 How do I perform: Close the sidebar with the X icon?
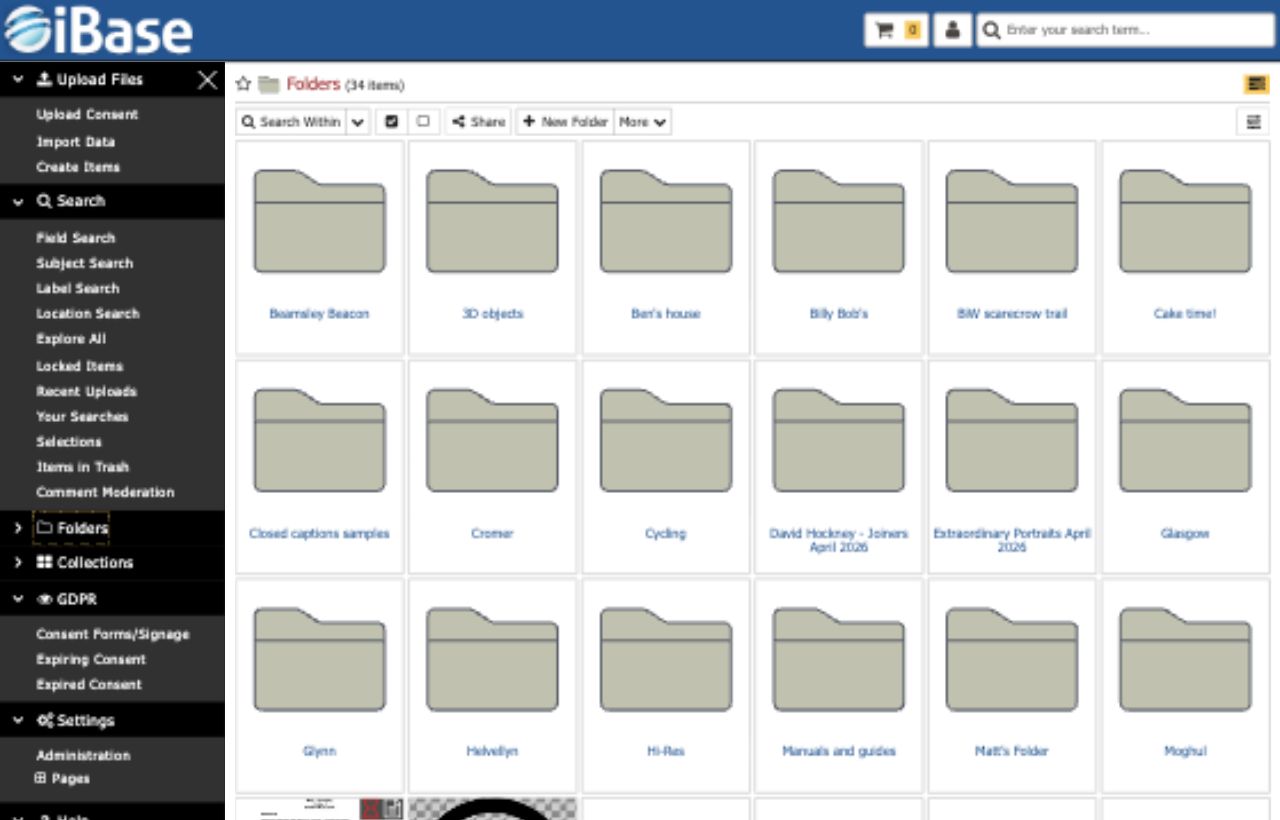tap(207, 80)
